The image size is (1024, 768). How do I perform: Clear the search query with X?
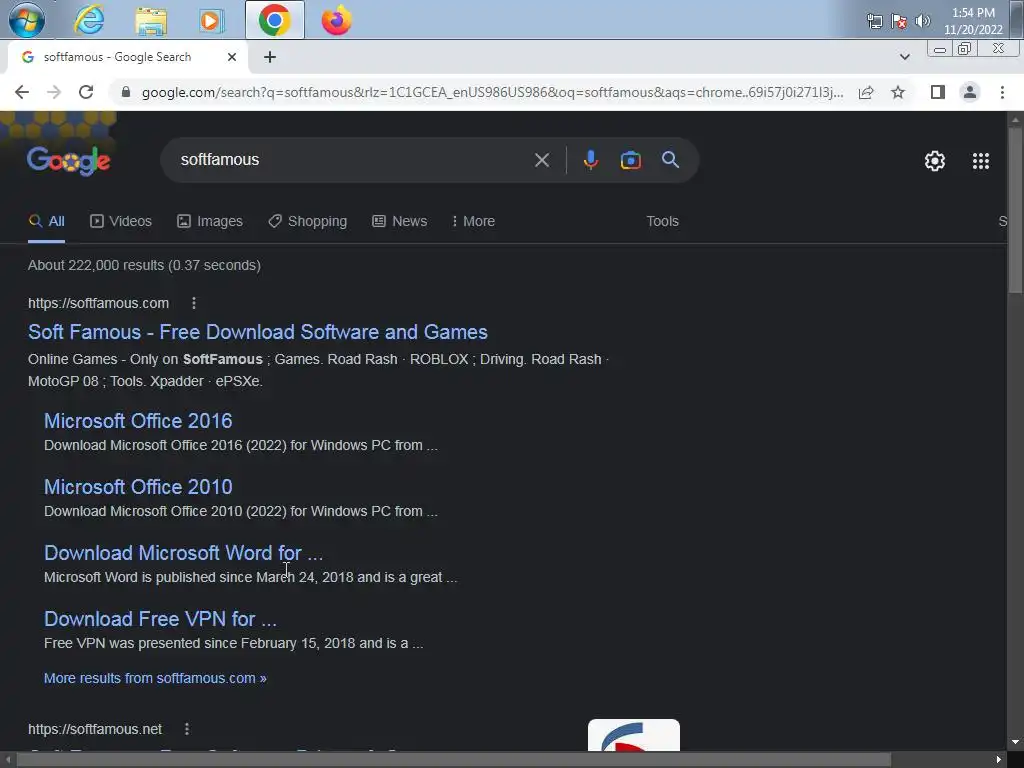click(x=541, y=160)
